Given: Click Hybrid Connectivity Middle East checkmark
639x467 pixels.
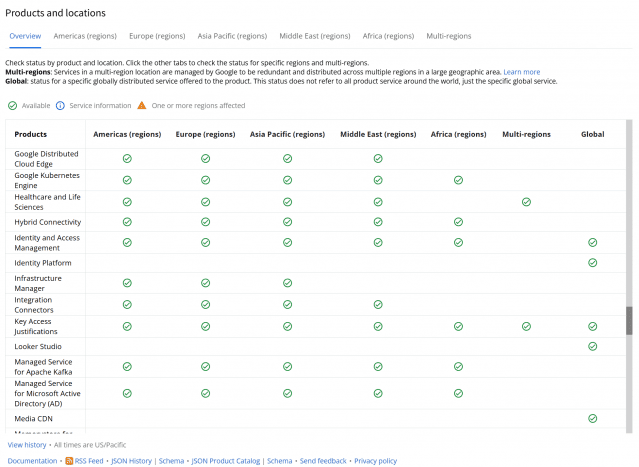Looking at the screenshot, I should click(378, 222).
